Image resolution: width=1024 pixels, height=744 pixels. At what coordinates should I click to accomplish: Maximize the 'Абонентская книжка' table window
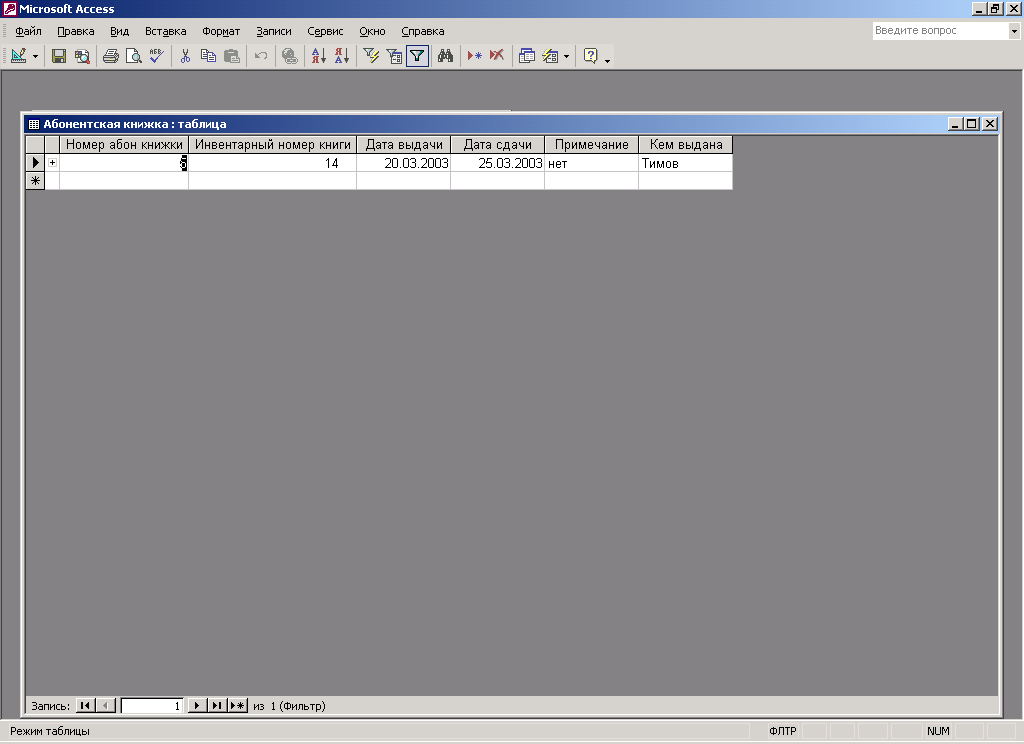[x=972, y=123]
